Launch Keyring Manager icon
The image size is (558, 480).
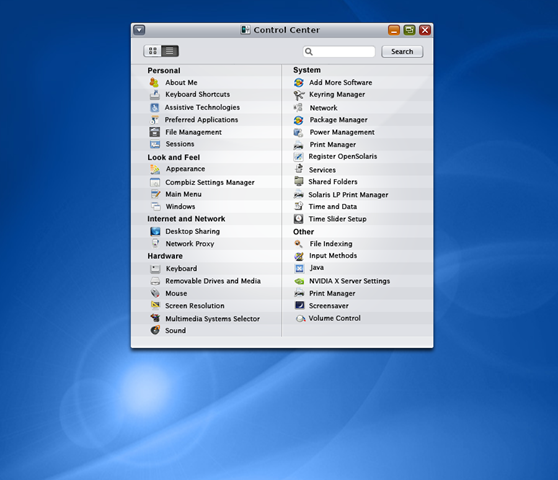[x=299, y=95]
